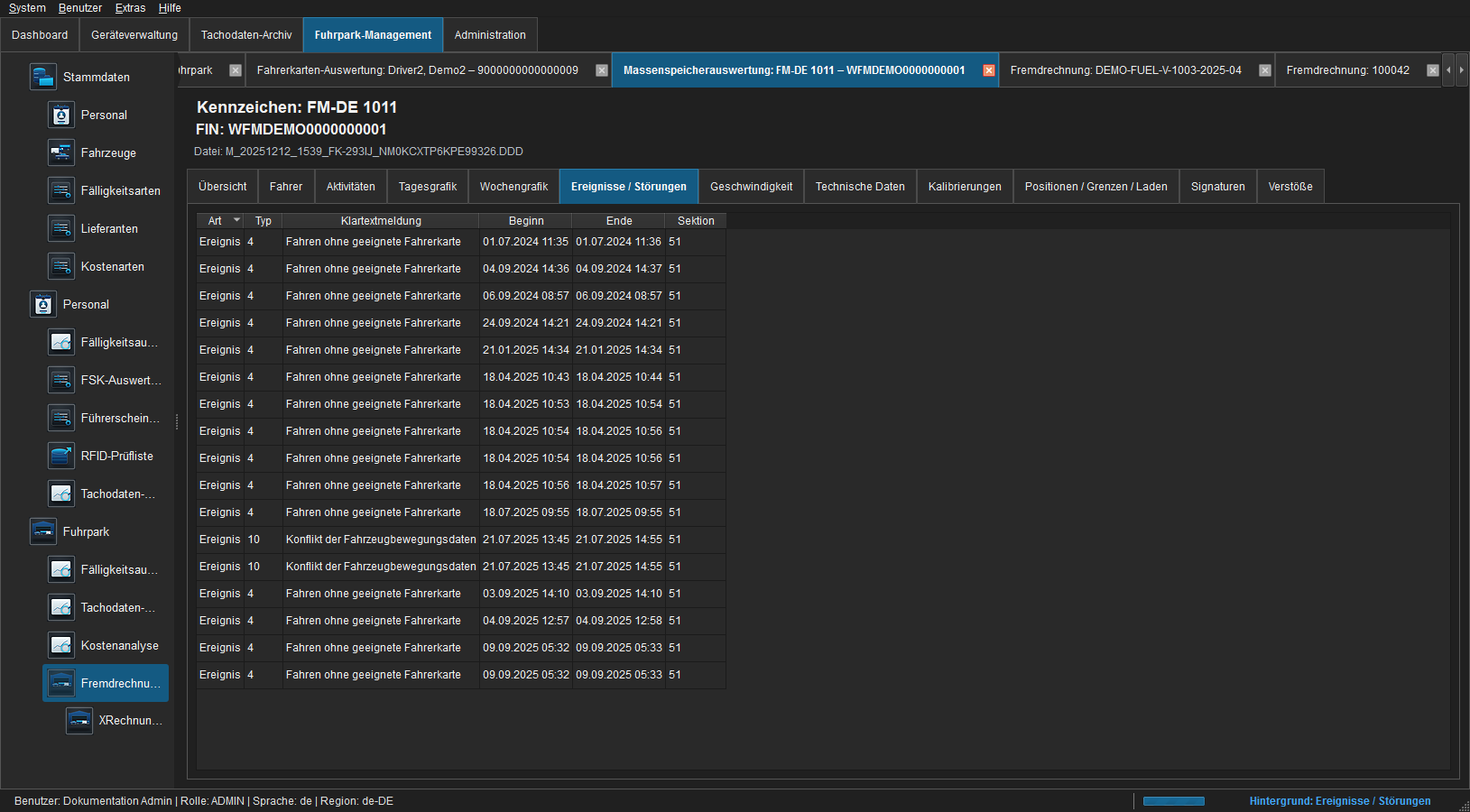
Task: Click the Fremdrechnu… icon
Action: pyautogui.click(x=61, y=683)
